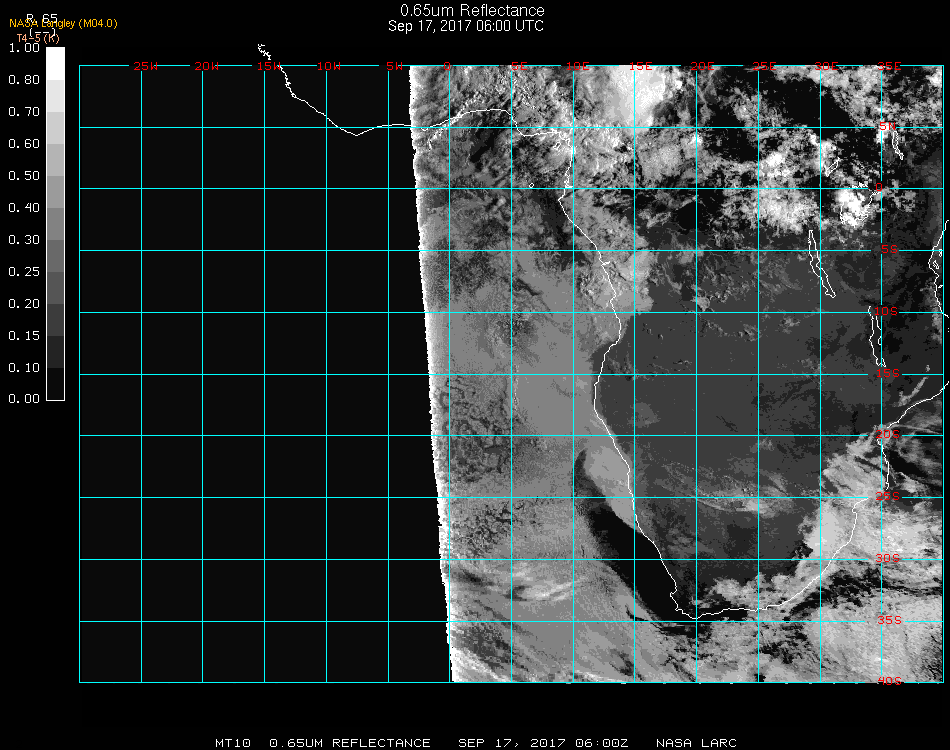Image resolution: width=950 pixels, height=750 pixels.
Task: Click the 35S latitude label
Action: [889, 620]
